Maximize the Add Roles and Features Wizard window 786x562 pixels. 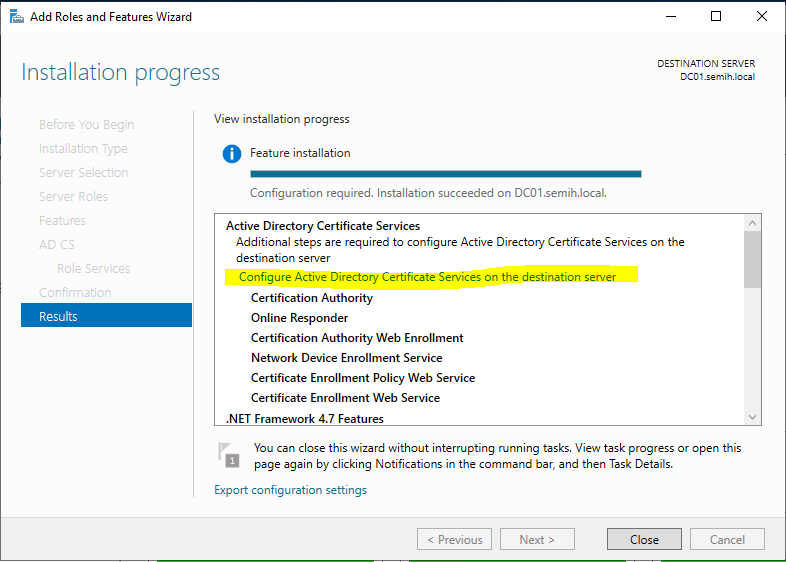coord(716,16)
